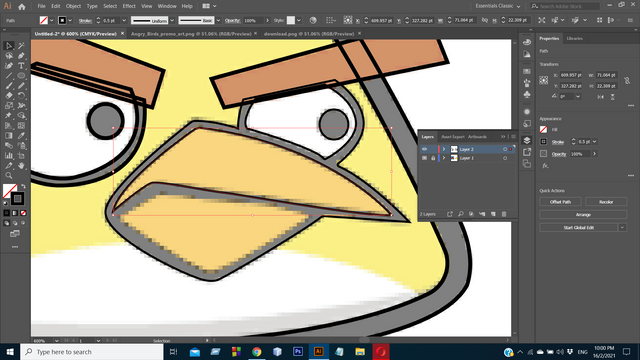Select the Column Graph tool
Screen dimensions: 640x360
pos(9,156)
